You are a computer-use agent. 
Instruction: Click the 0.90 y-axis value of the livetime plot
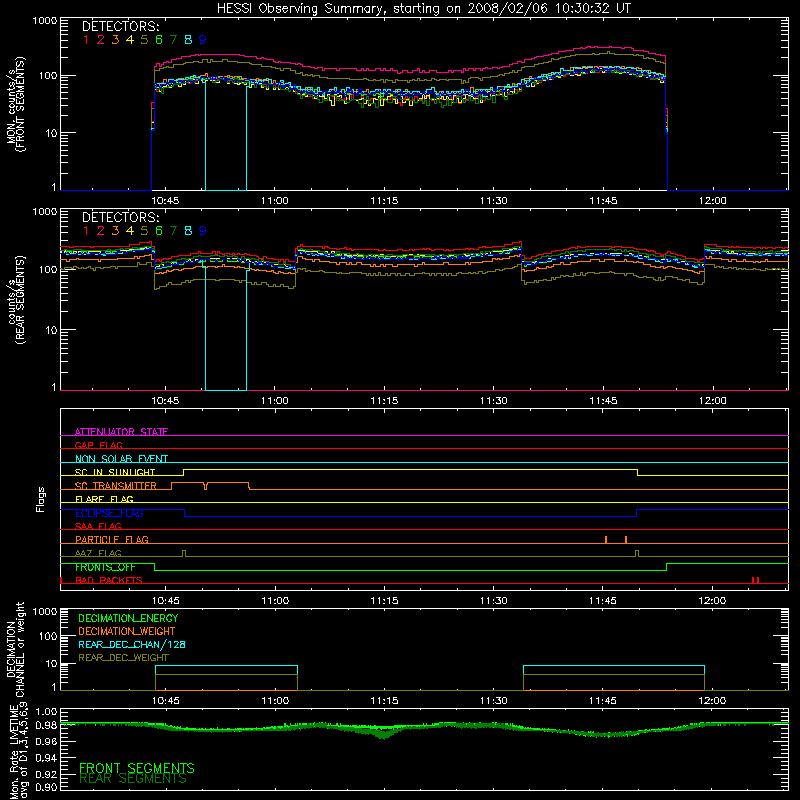coord(45,787)
